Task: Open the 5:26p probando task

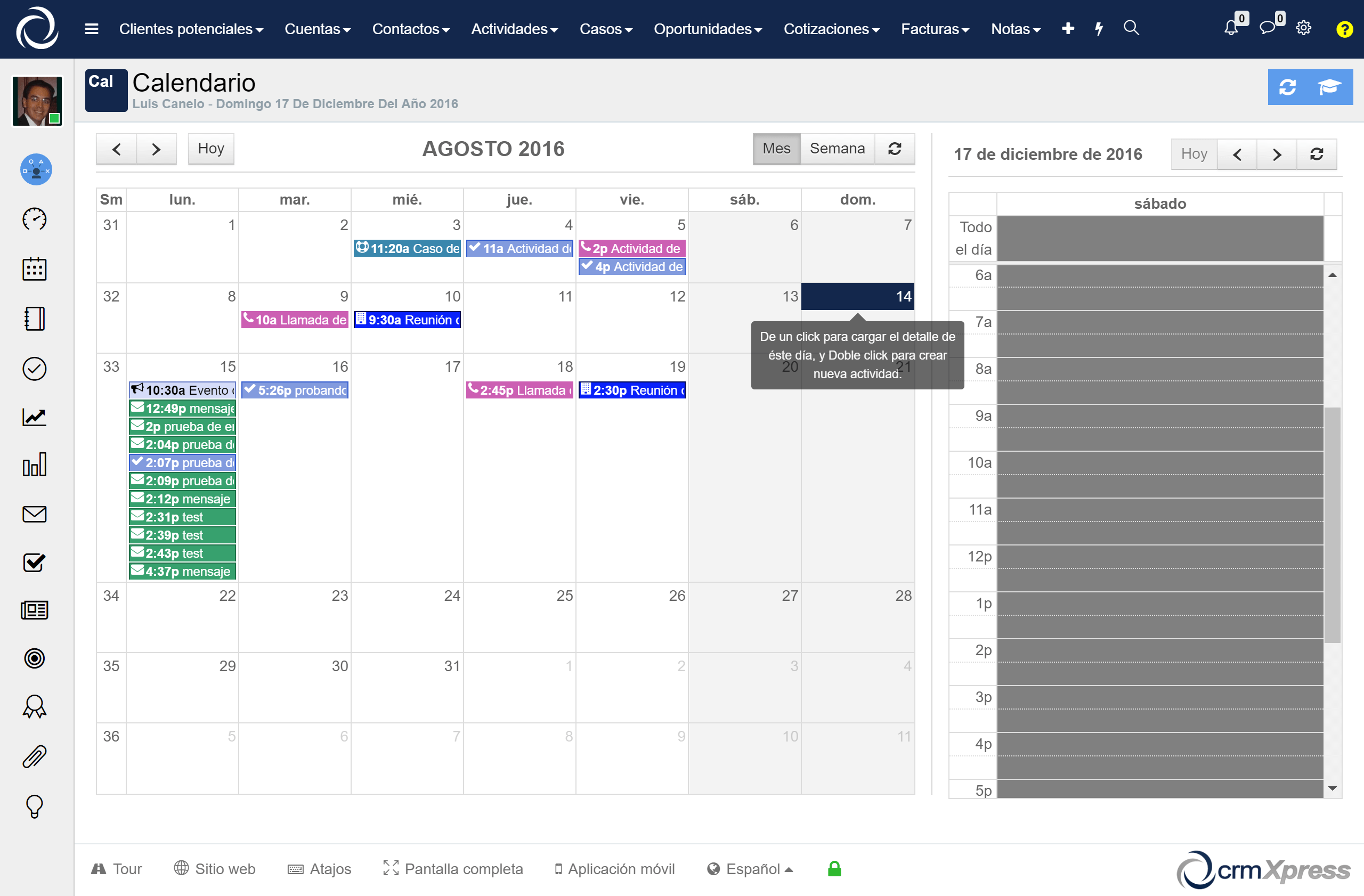Action: click(295, 390)
